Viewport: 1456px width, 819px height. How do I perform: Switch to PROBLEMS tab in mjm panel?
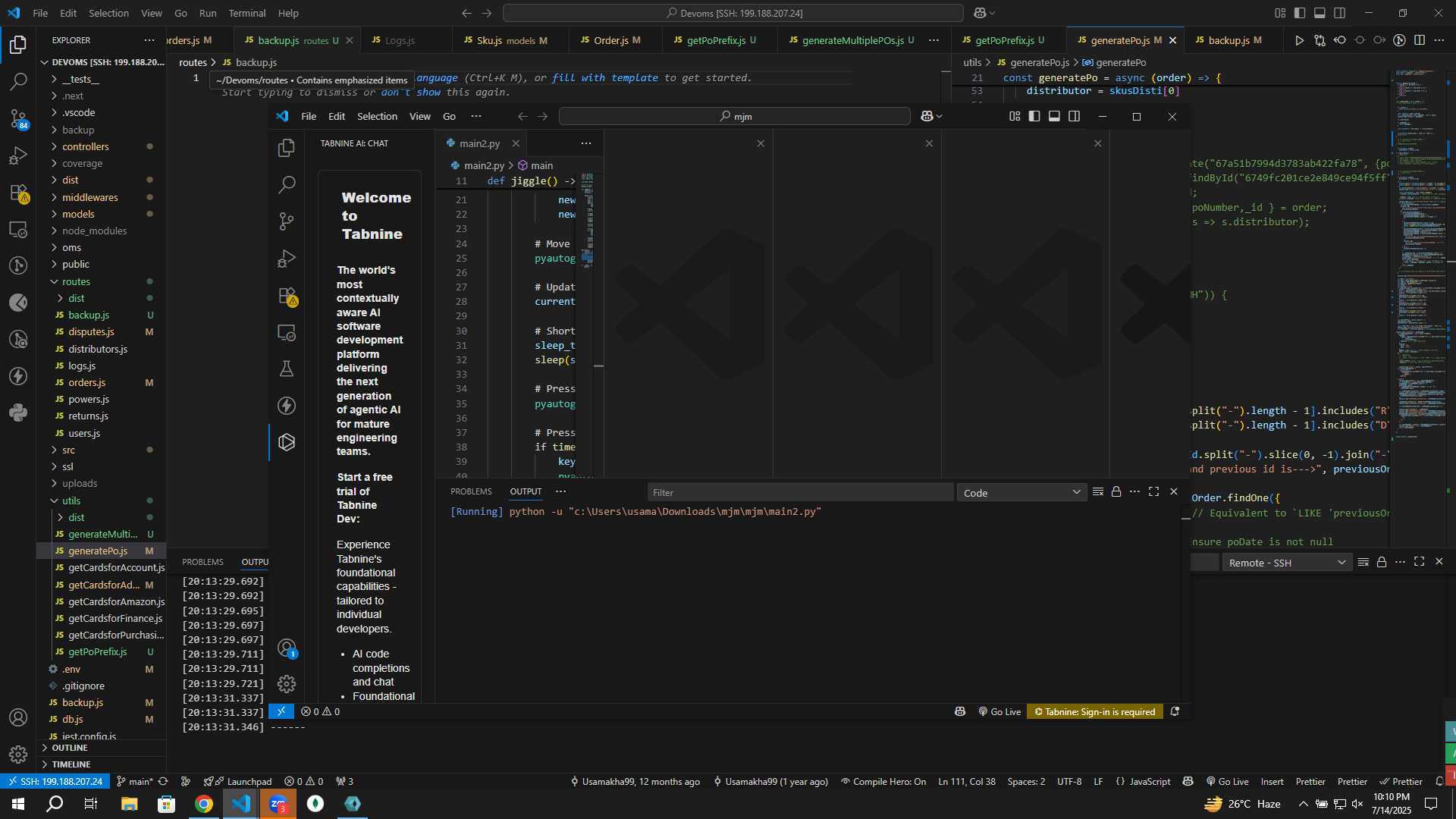tap(471, 491)
